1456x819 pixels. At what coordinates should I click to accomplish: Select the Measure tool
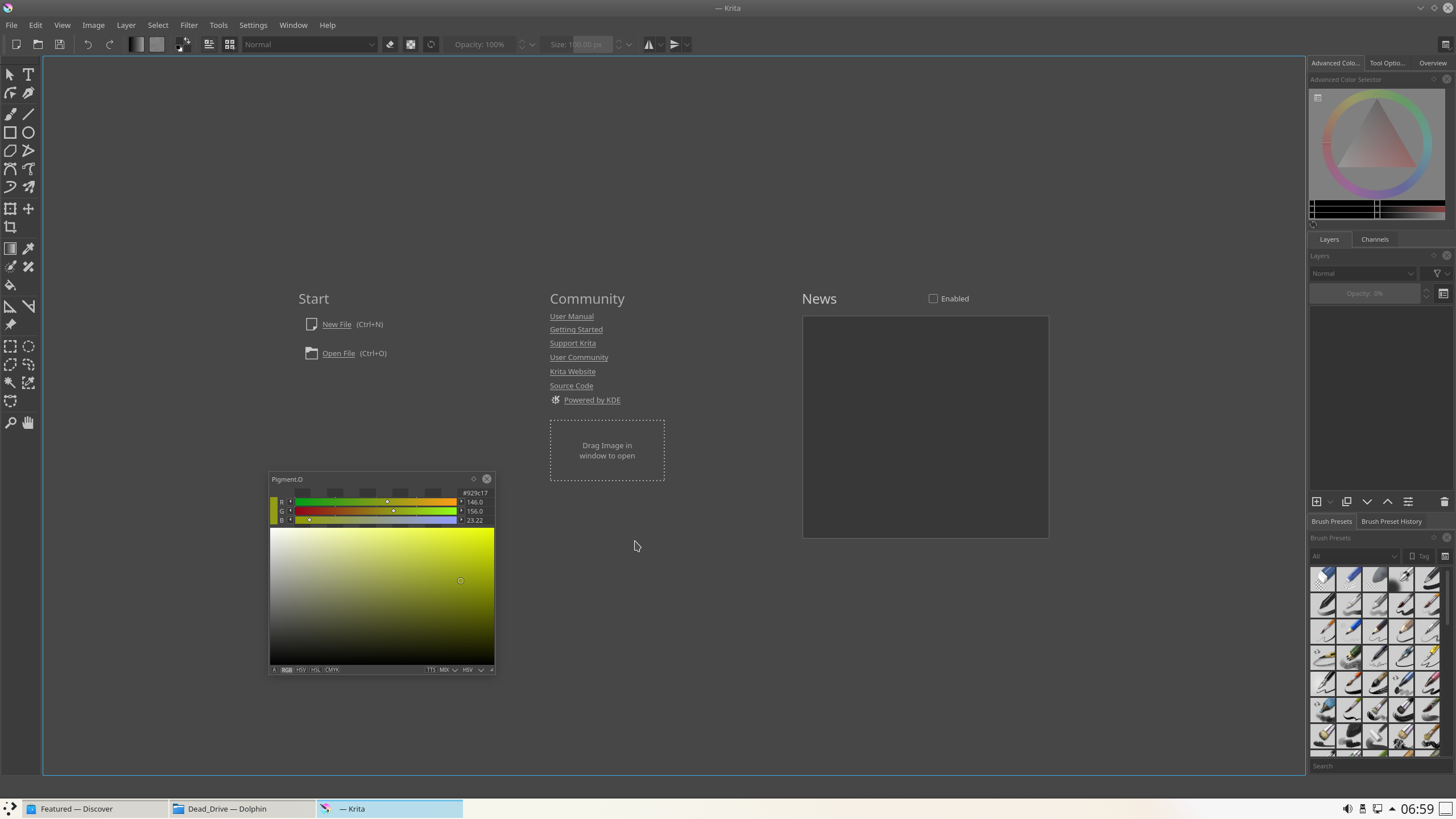click(28, 307)
